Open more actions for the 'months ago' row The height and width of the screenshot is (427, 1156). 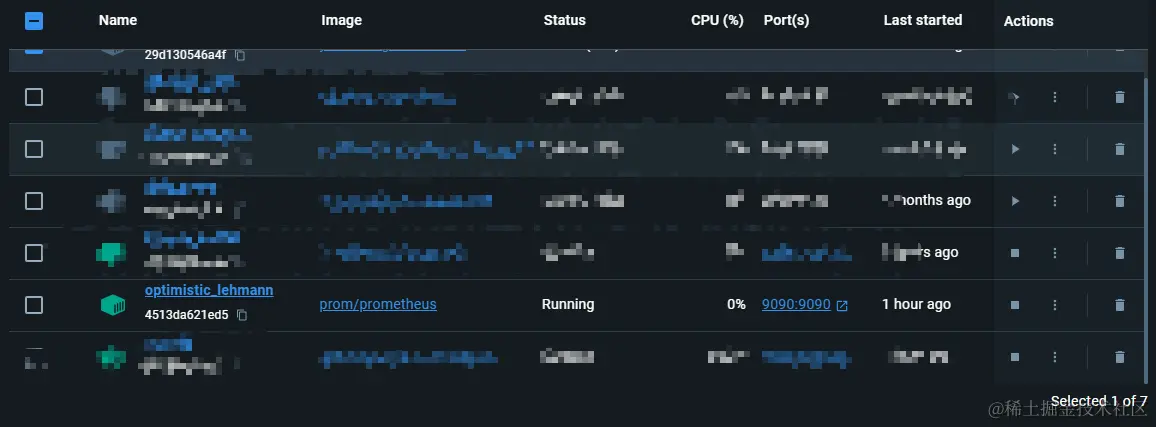click(x=1055, y=201)
